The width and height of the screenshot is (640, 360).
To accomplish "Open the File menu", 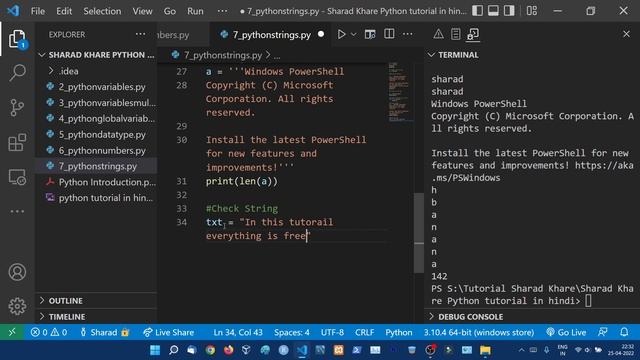I will coord(38,11).
